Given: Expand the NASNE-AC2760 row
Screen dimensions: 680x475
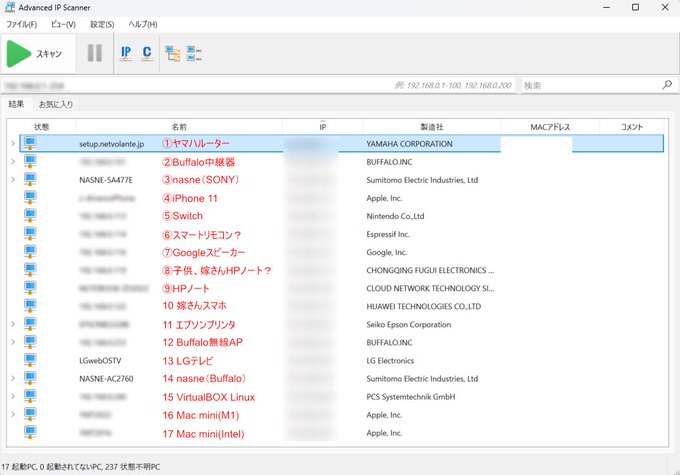Looking at the screenshot, I should tap(13, 378).
